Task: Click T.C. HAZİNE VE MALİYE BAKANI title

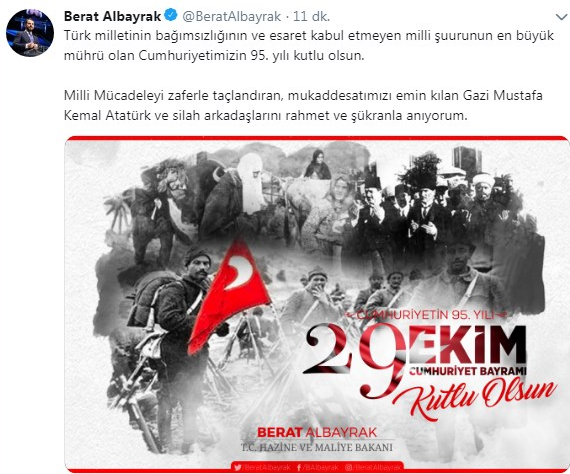Action: [x=317, y=447]
